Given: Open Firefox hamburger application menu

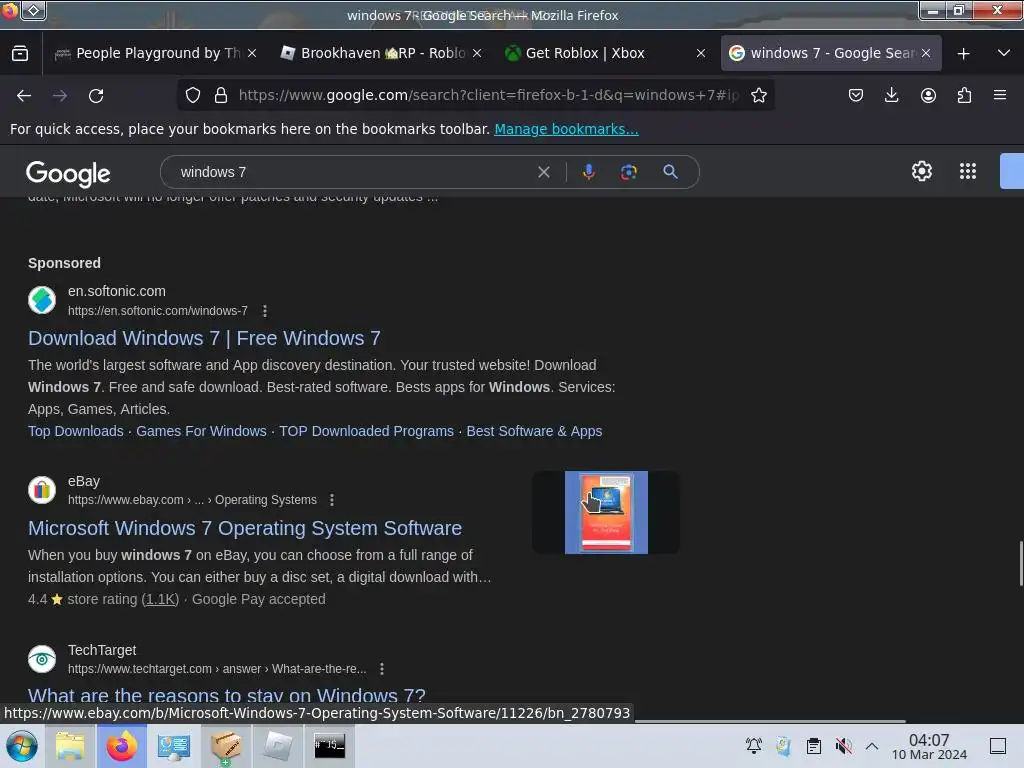Looking at the screenshot, I should [1000, 95].
